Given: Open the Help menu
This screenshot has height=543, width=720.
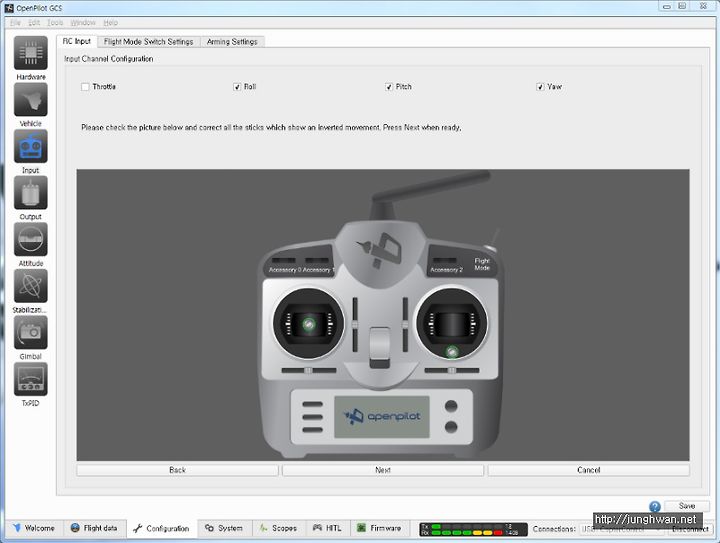Looking at the screenshot, I should coord(110,22).
